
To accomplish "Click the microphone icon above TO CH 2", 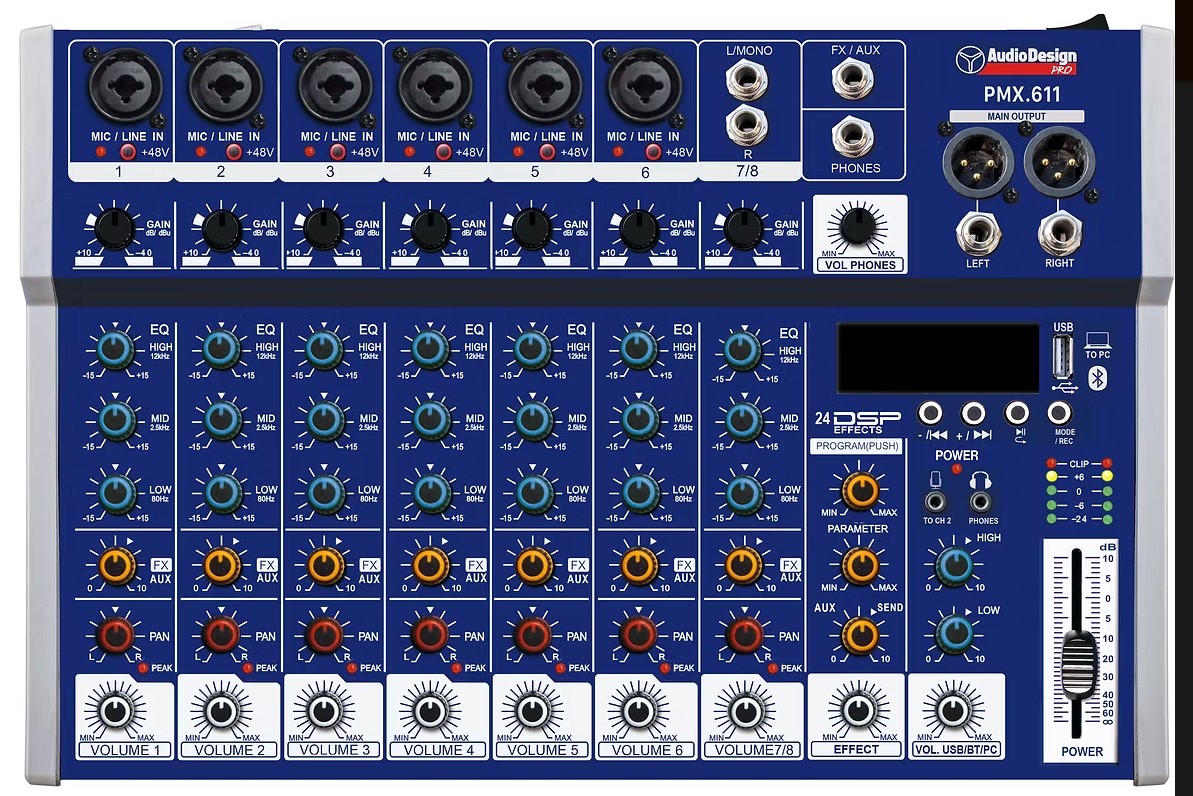I will 936,479.
